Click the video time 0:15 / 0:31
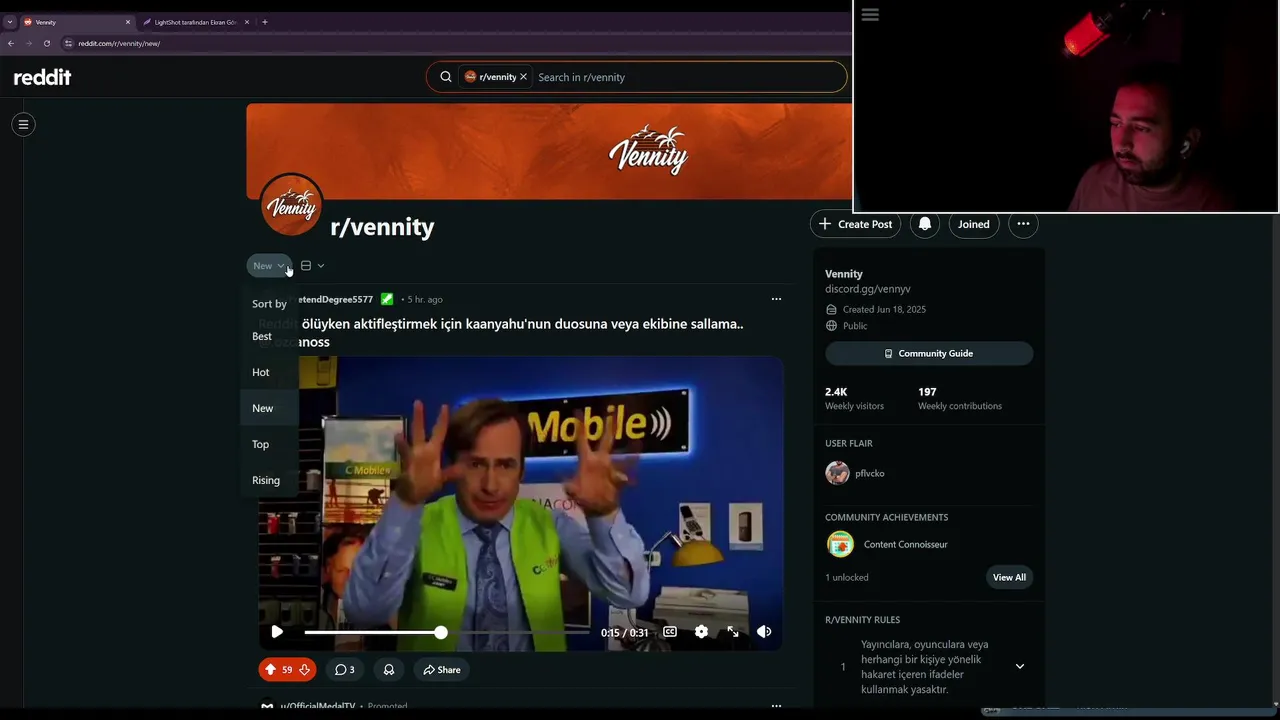 [624, 632]
